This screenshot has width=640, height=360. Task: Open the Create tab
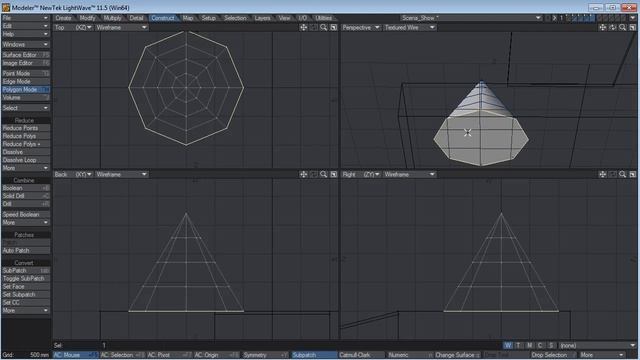(x=63, y=18)
